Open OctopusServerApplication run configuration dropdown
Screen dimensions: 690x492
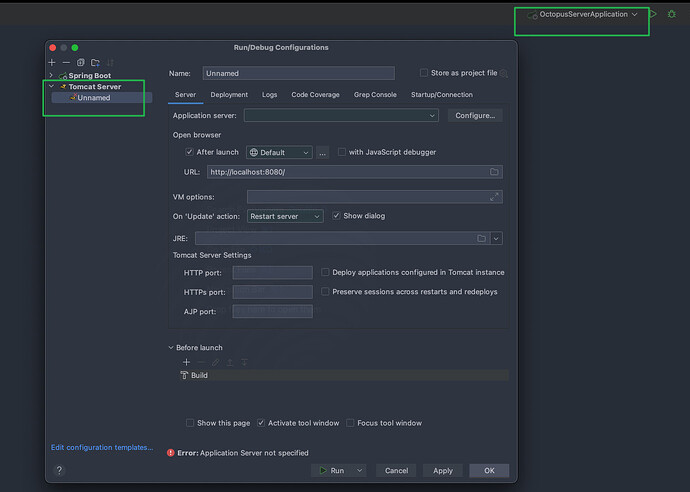point(583,14)
